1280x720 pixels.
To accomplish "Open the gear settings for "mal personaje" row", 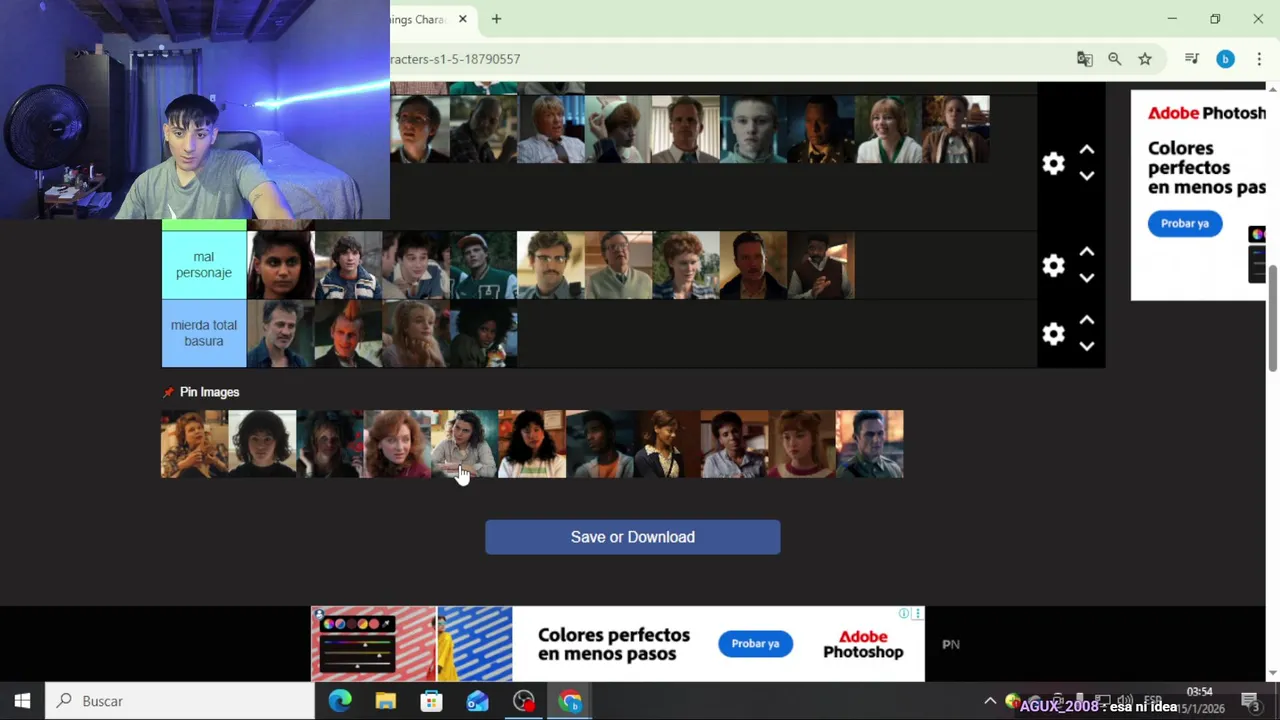I will (1053, 265).
